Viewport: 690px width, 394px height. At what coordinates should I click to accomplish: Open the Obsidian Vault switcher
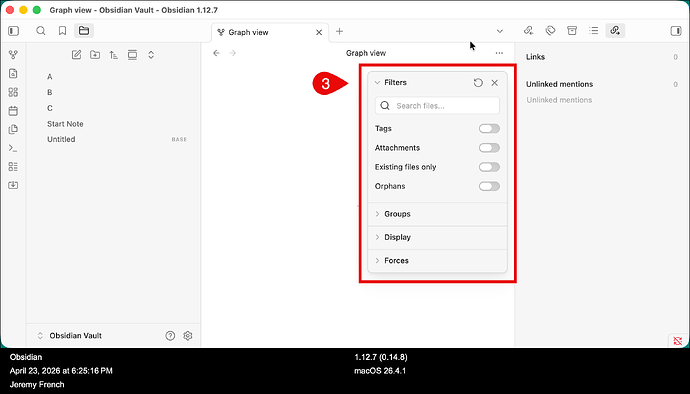tap(70, 335)
